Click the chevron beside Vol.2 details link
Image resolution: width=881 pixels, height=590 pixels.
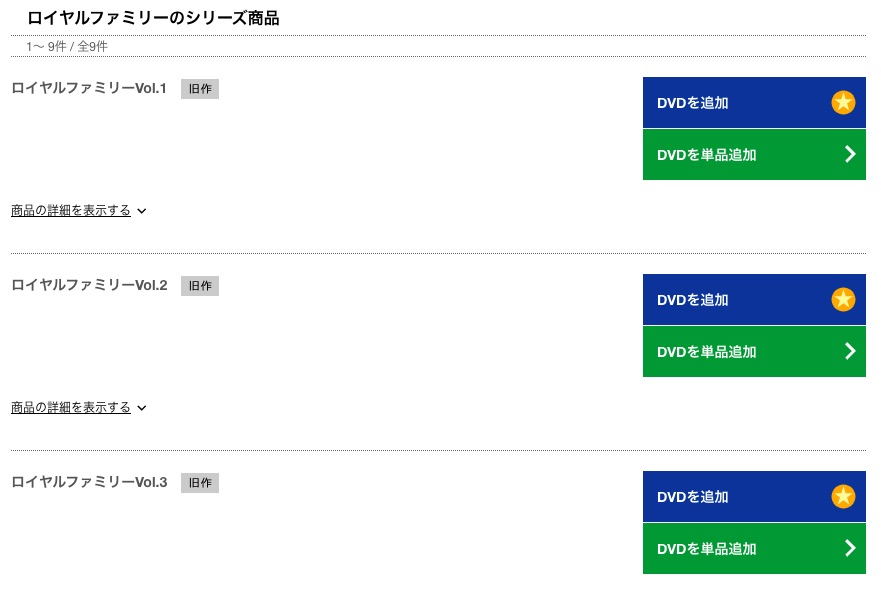pyautogui.click(x=142, y=409)
